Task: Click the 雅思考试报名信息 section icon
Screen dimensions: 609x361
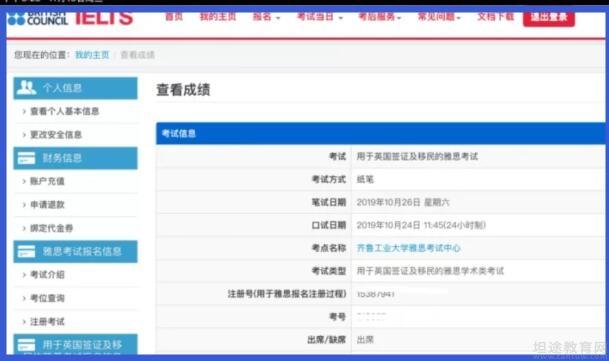Action: [26, 251]
